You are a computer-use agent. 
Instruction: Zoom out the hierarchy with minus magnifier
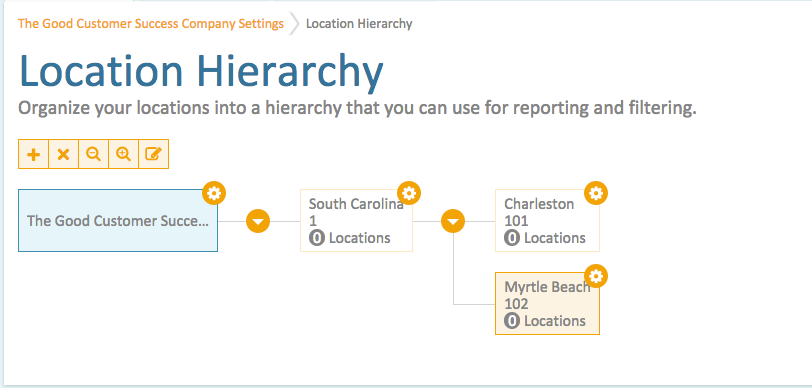[x=93, y=154]
